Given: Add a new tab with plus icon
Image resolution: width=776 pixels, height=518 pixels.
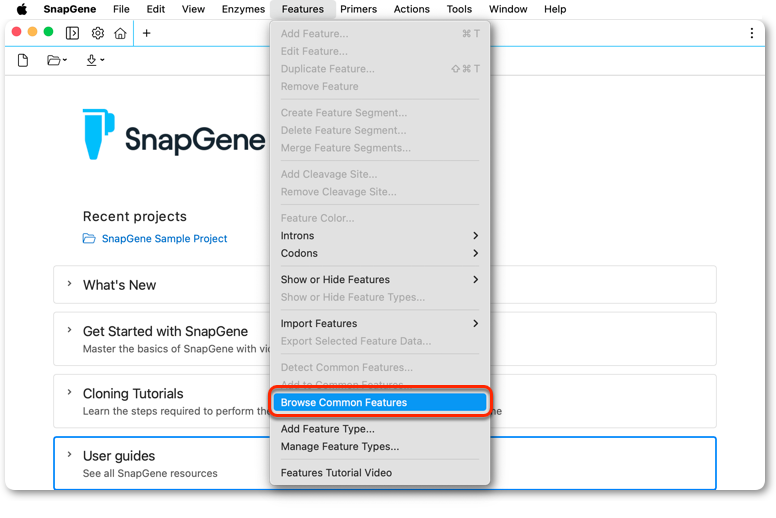Looking at the screenshot, I should pyautogui.click(x=146, y=33).
